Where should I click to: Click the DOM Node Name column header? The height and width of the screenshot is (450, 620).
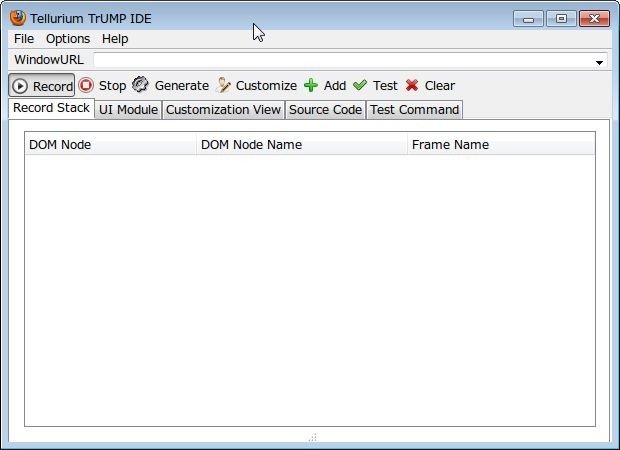pyautogui.click(x=302, y=144)
